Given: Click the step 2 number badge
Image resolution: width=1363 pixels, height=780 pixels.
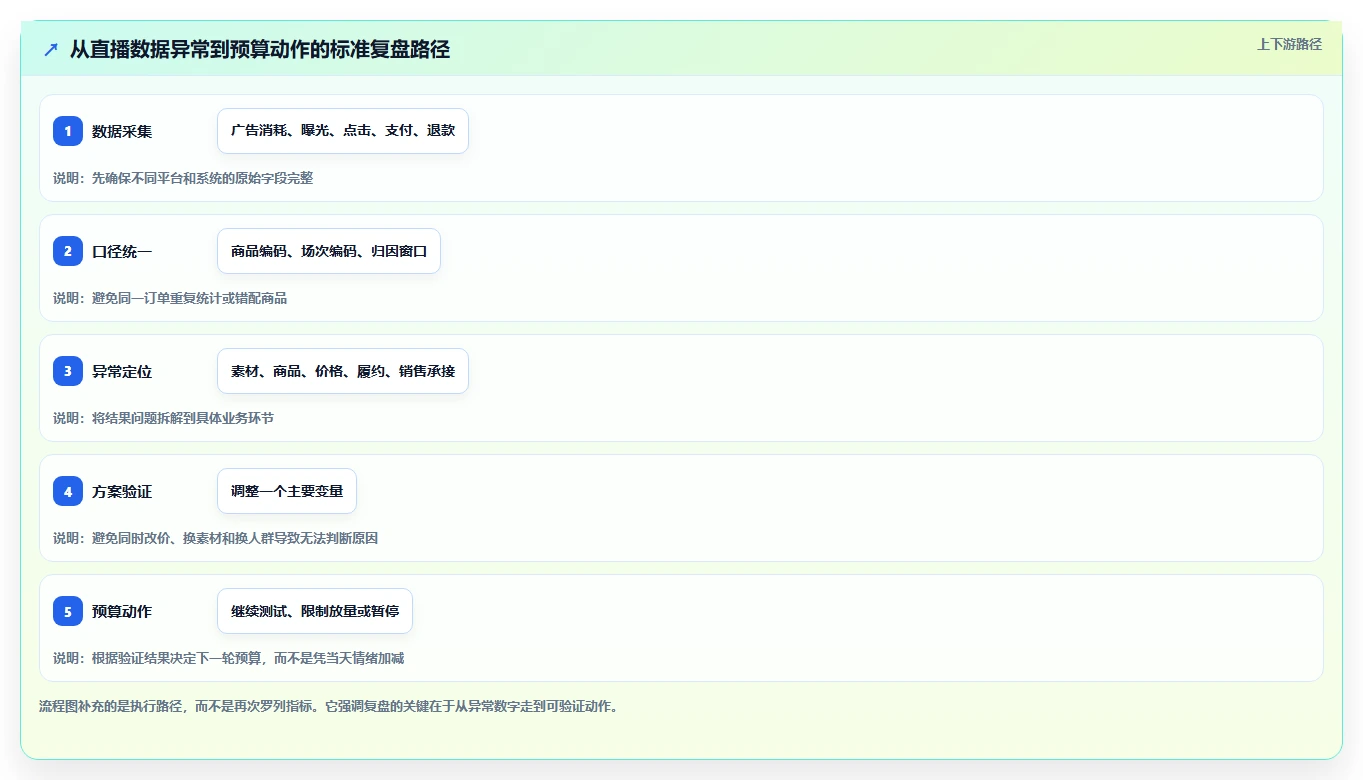Looking at the screenshot, I should coord(68,251).
